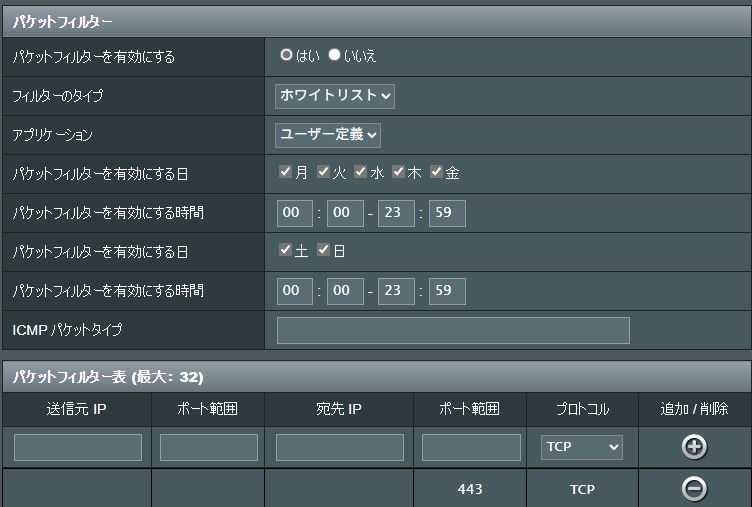Toggle the 月 (Monday) checkbox
The width and height of the screenshot is (752, 507).
(285, 171)
